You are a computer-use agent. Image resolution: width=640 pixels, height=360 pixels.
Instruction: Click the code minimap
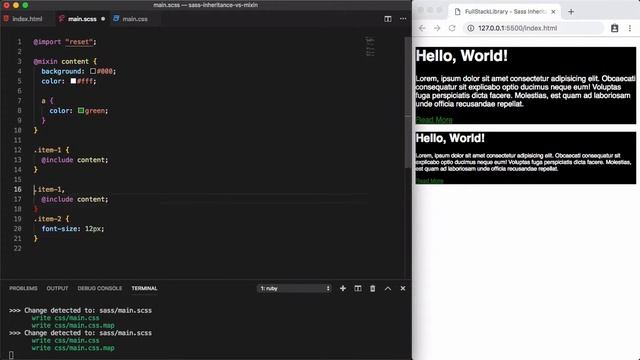click(370, 47)
